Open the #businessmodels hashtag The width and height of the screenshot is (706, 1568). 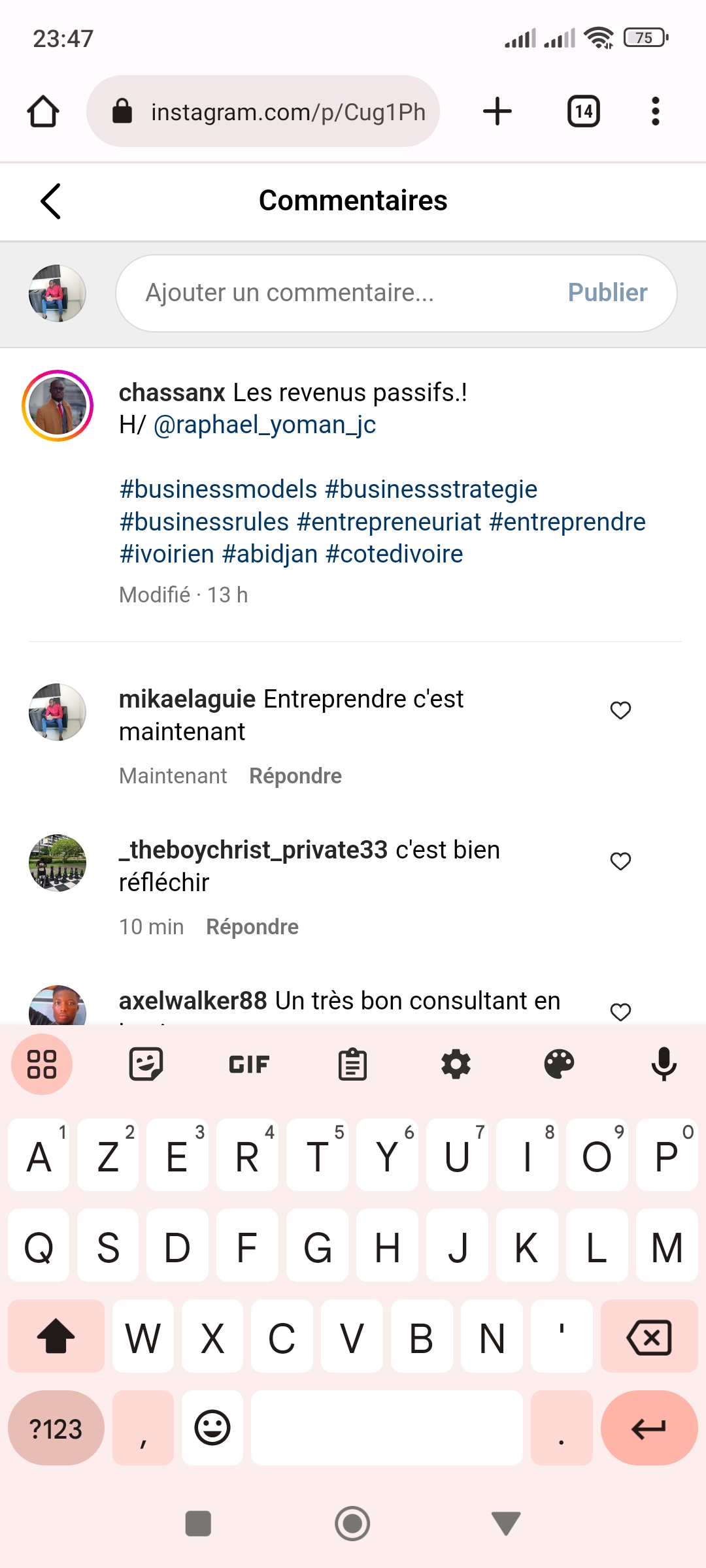(218, 489)
